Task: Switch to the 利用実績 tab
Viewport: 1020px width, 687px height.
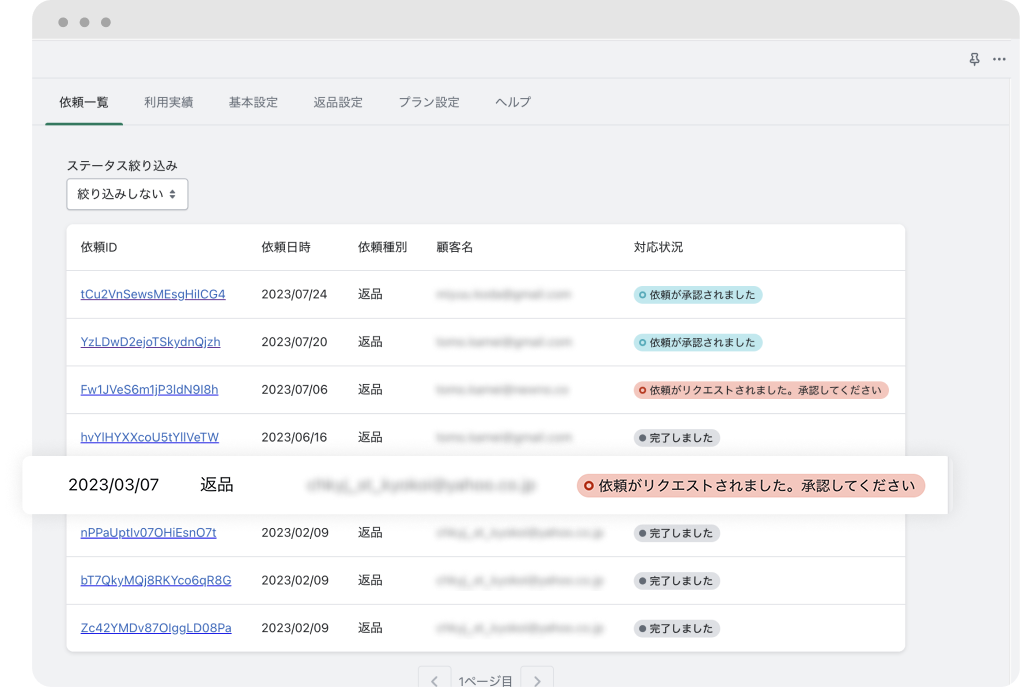Action: (x=168, y=101)
